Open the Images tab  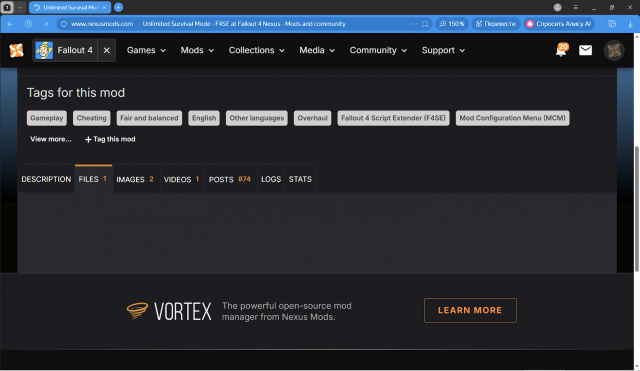(x=136, y=179)
